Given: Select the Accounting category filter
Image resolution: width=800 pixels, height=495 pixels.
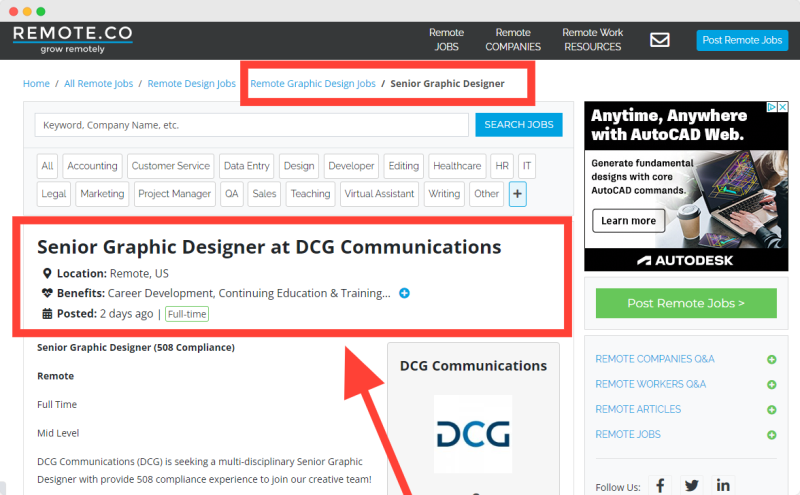Looking at the screenshot, I should point(92,166).
